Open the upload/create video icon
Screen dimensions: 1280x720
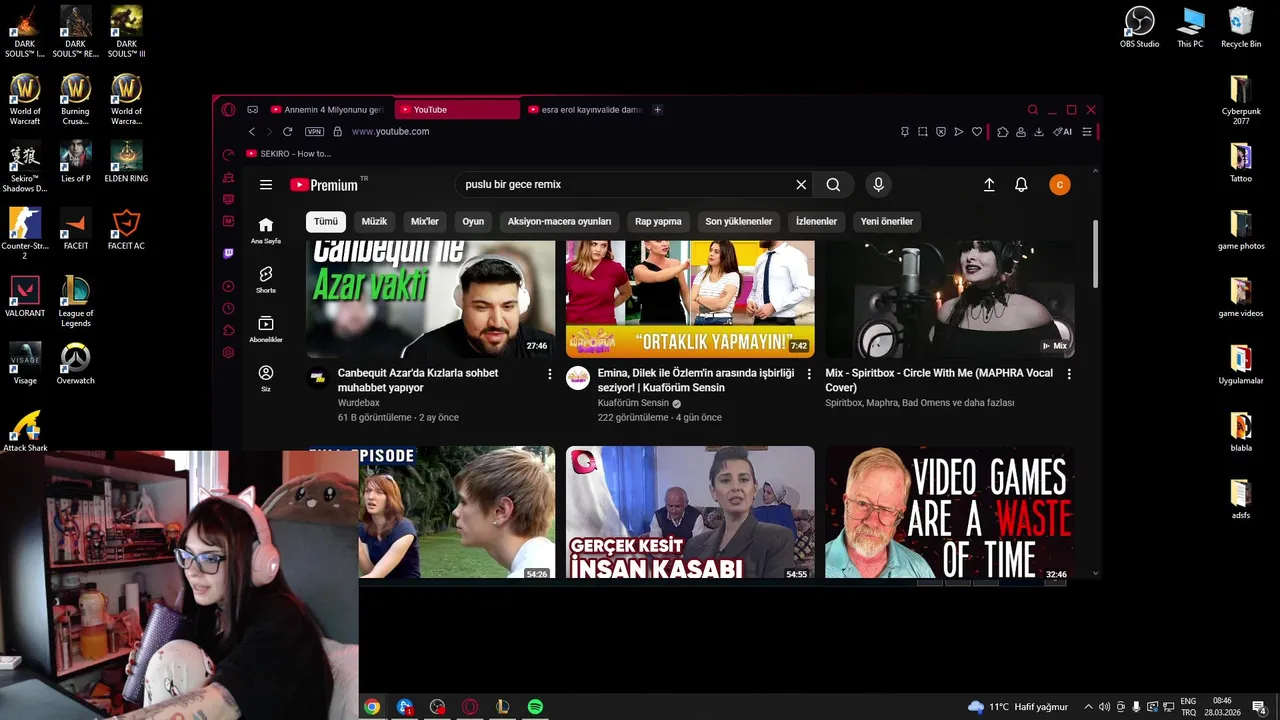(989, 185)
